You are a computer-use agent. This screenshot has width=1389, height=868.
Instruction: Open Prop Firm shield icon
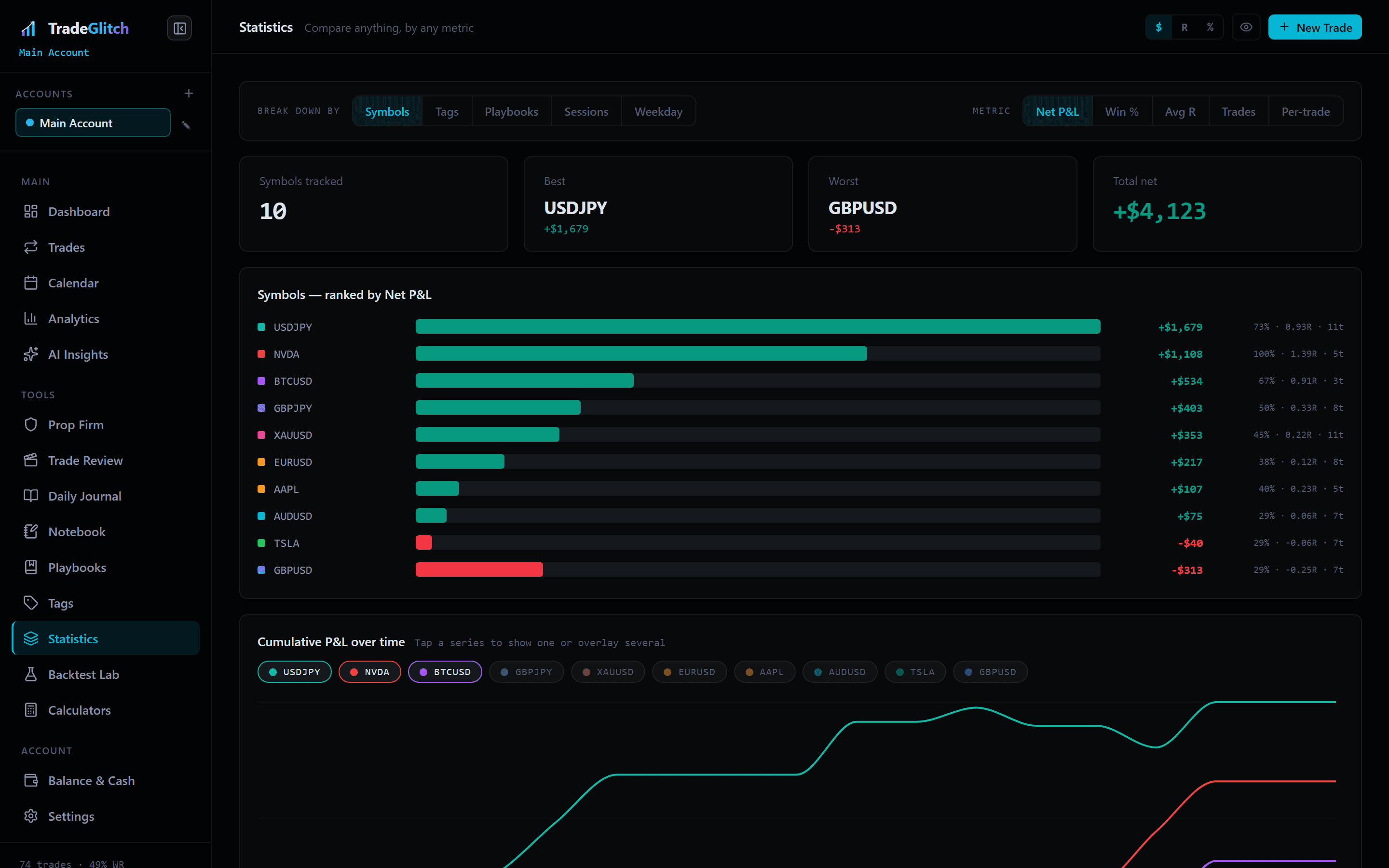pos(31,424)
